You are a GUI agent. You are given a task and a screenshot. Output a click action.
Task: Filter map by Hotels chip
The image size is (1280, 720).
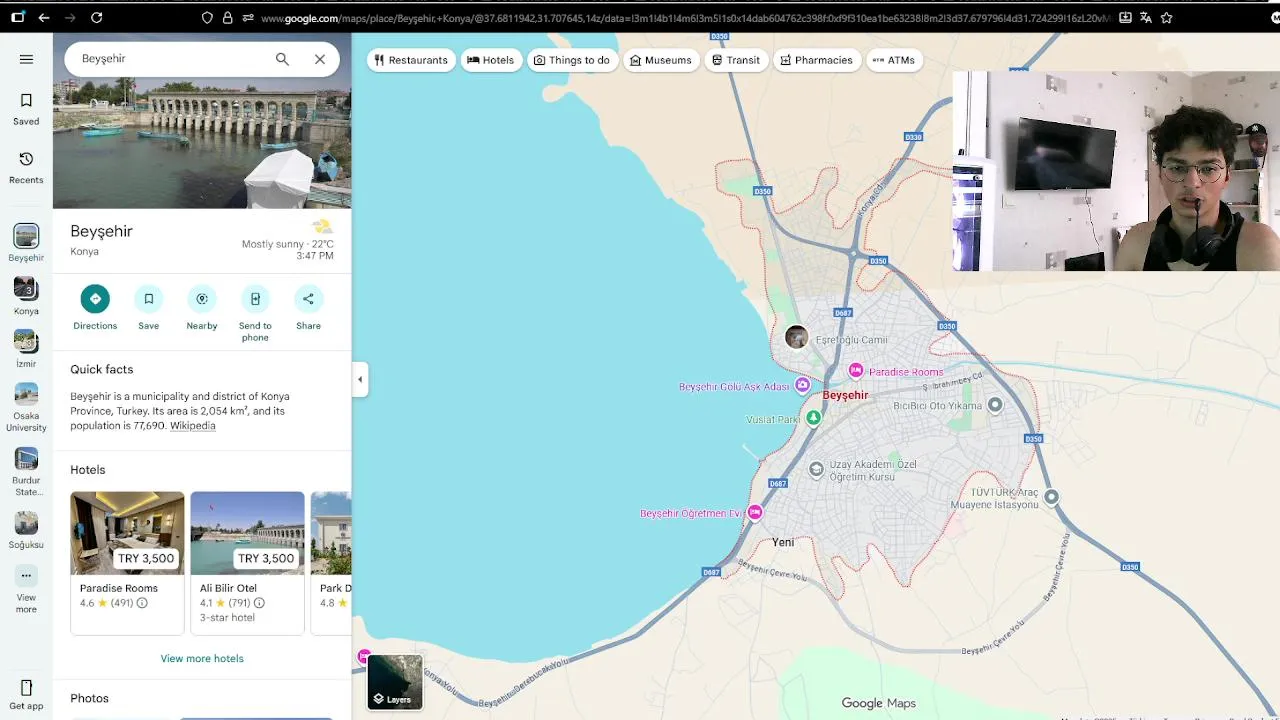[490, 60]
